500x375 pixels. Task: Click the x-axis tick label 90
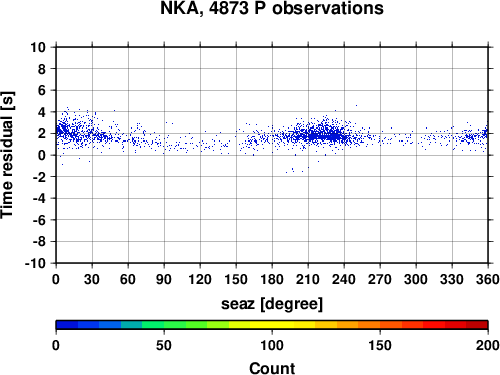pos(164,279)
